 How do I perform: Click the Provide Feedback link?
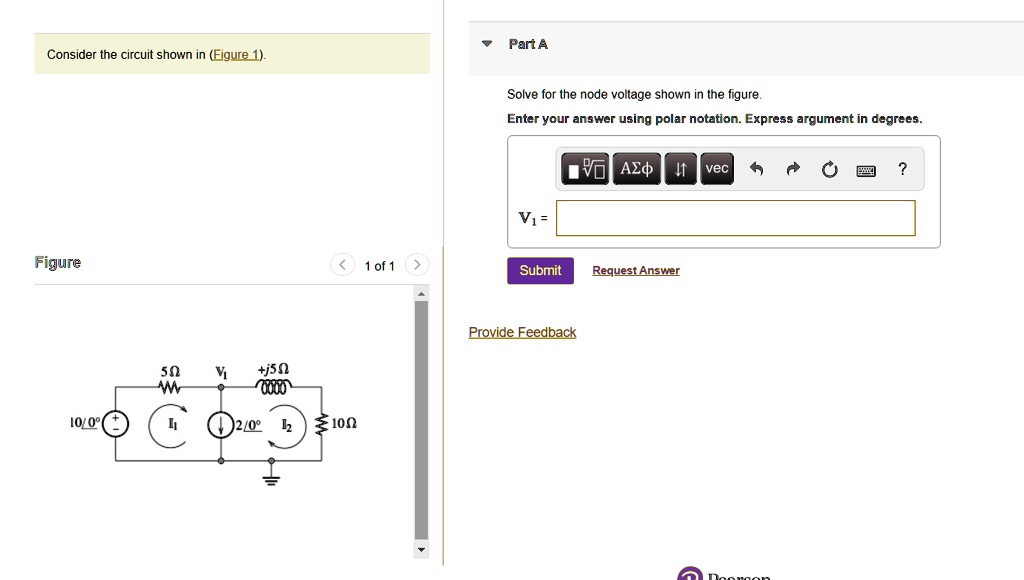(522, 332)
